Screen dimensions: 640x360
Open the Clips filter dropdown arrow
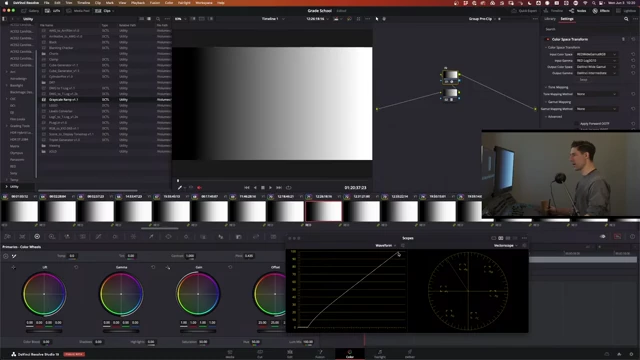(113, 11)
